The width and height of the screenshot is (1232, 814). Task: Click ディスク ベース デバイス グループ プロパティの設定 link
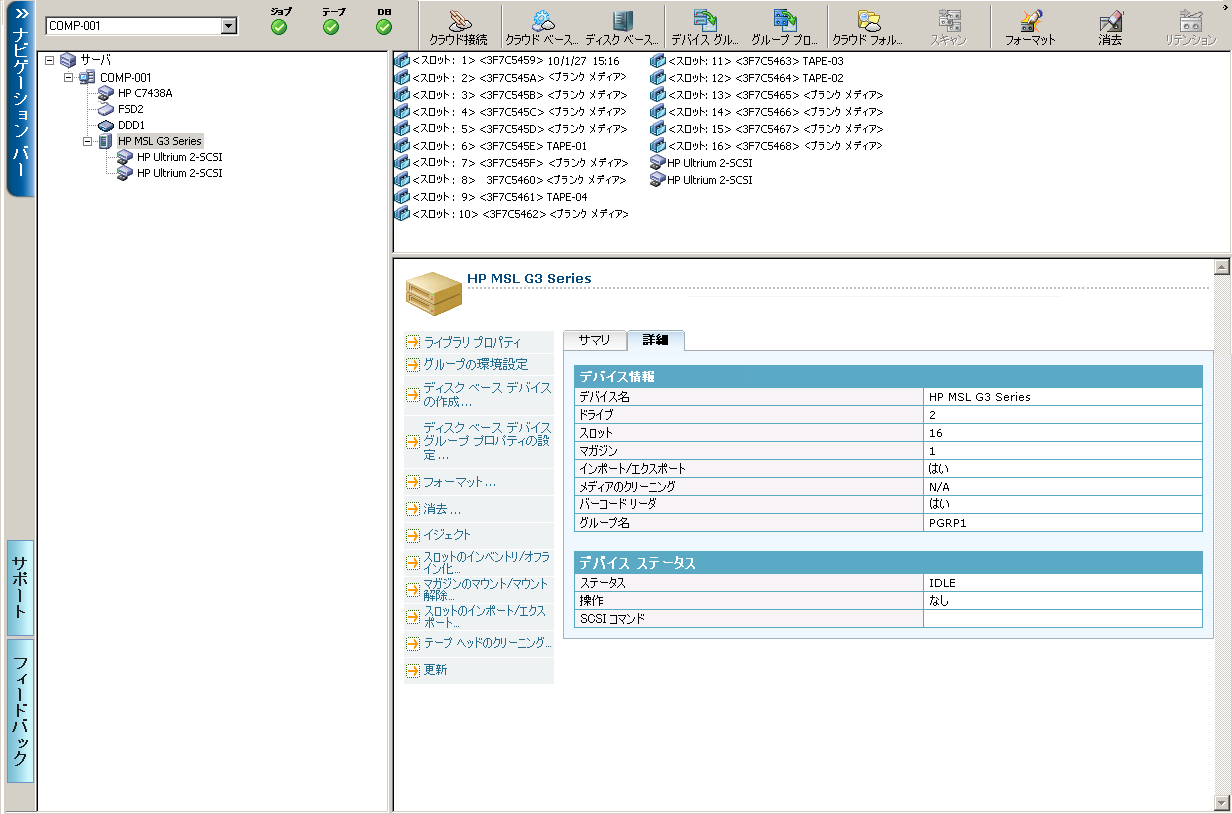487,441
